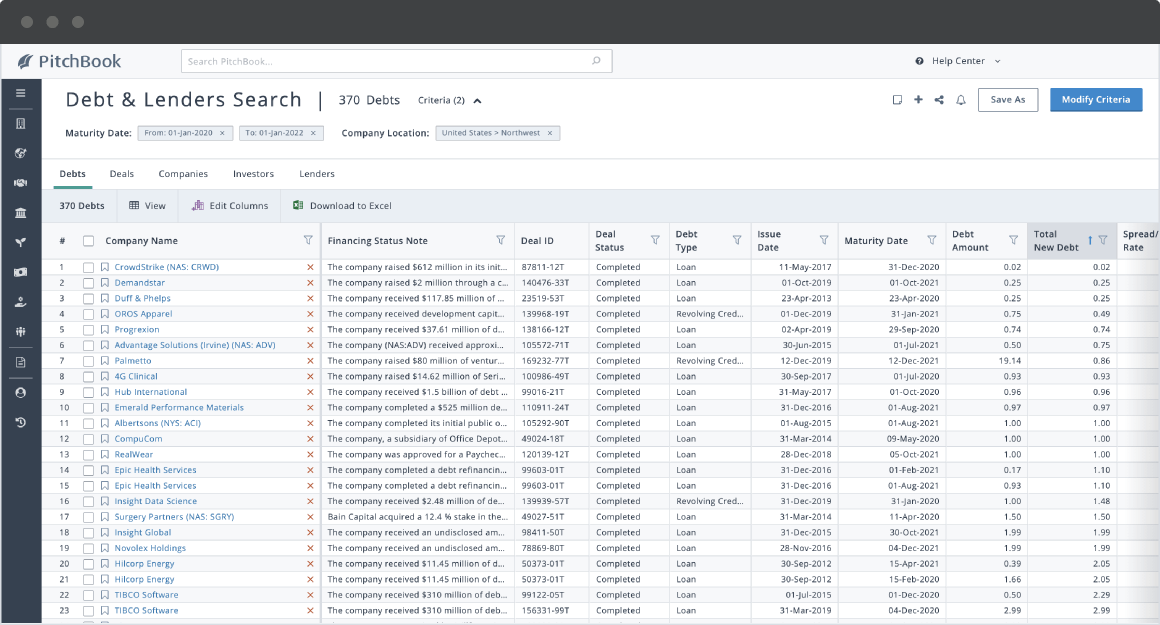The width and height of the screenshot is (1160, 625).
Task: Open the document list icon in sidebar
Action: click(21, 362)
